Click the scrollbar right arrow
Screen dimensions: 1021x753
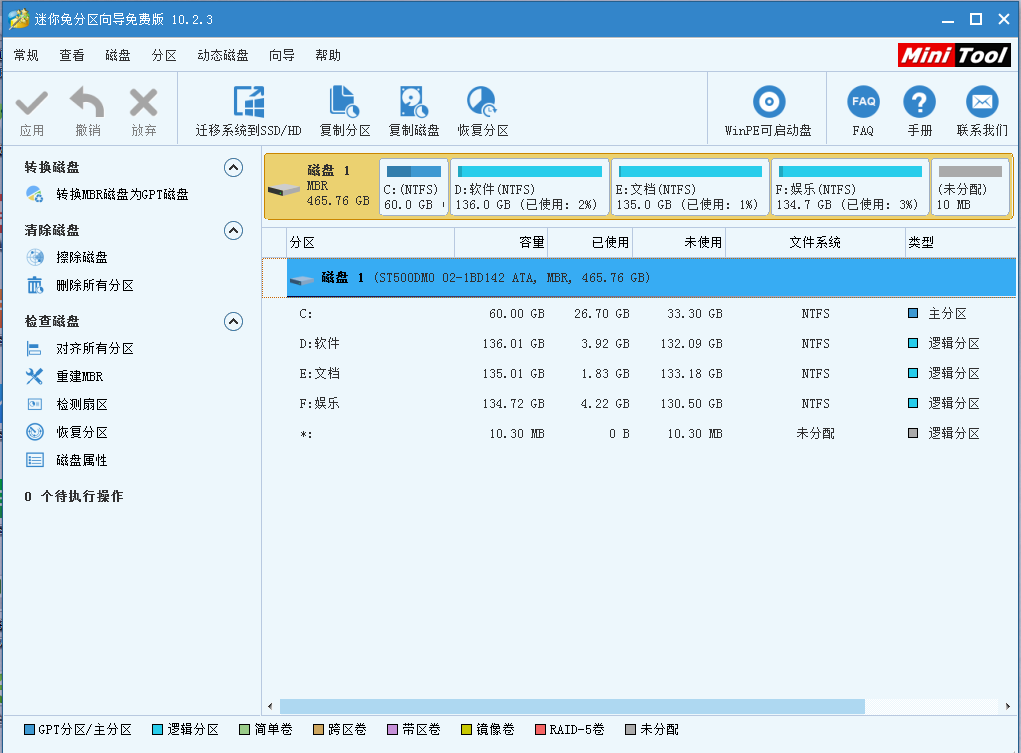(x=1007, y=707)
